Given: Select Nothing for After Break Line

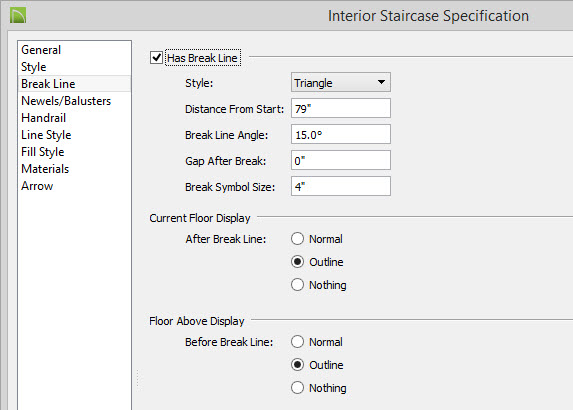Looking at the screenshot, I should point(297,285).
